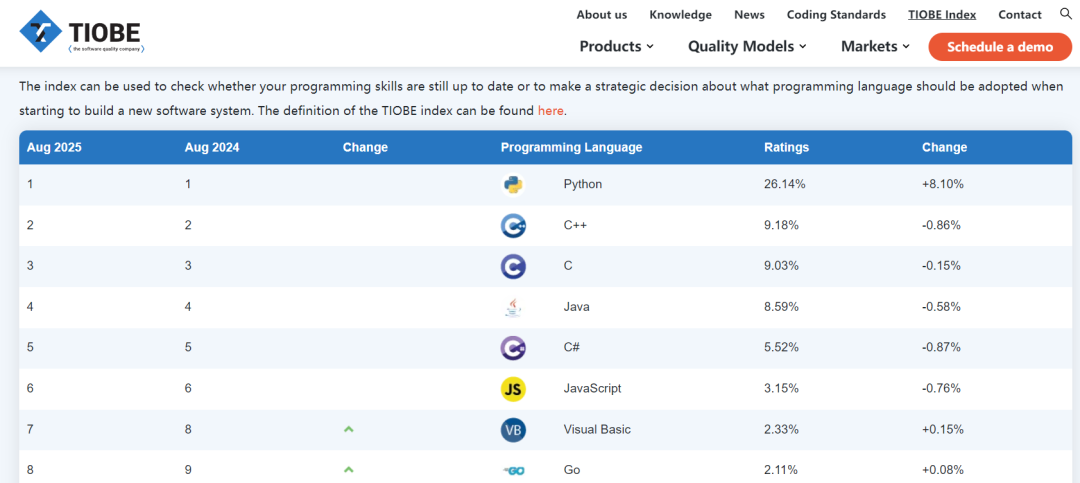Click the Visual Basic VB icon

[513, 430]
